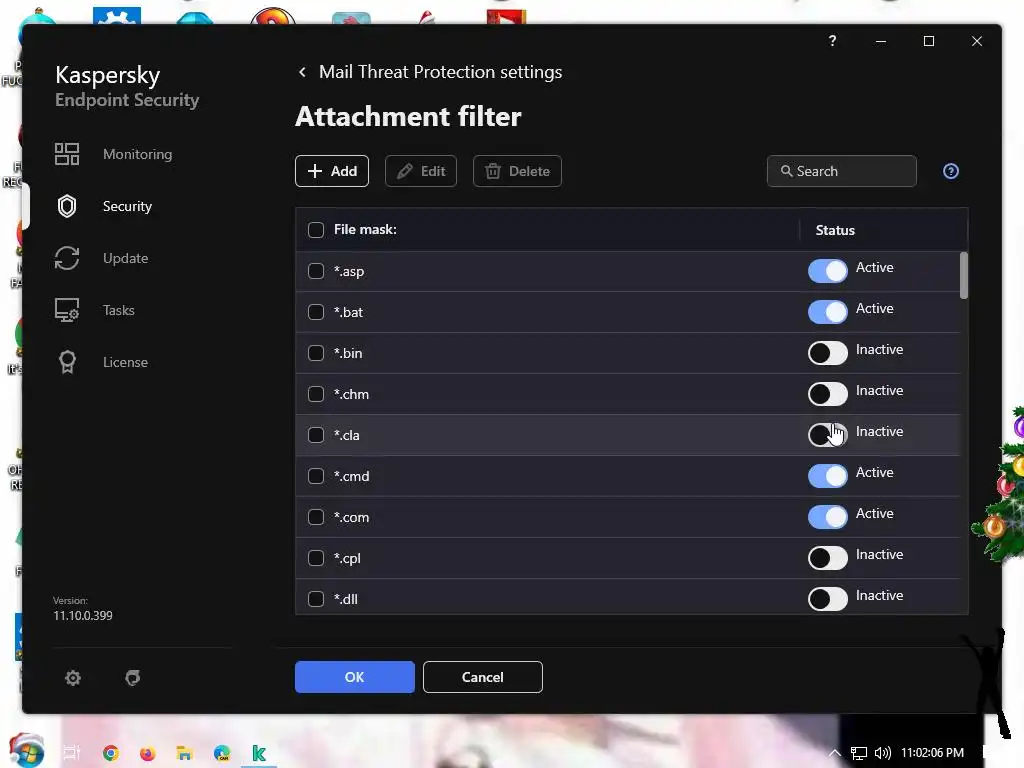Open the Tasks monitor icon
This screenshot has height=768, width=1024.
click(x=67, y=310)
